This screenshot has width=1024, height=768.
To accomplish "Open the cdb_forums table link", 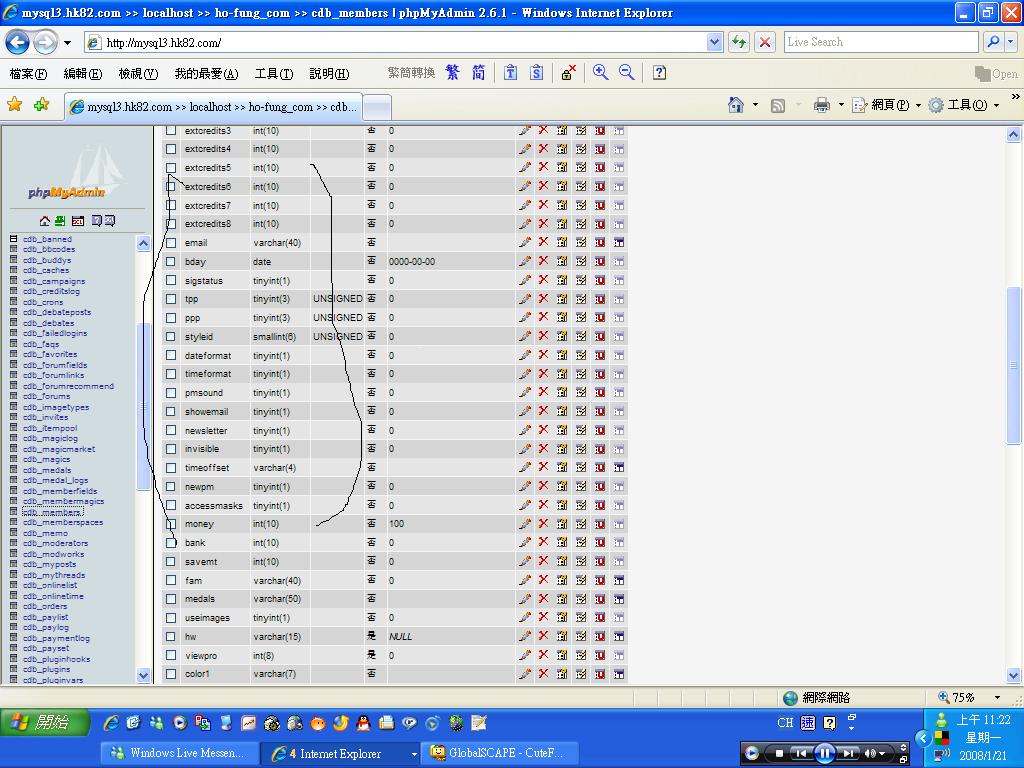I will coord(46,396).
